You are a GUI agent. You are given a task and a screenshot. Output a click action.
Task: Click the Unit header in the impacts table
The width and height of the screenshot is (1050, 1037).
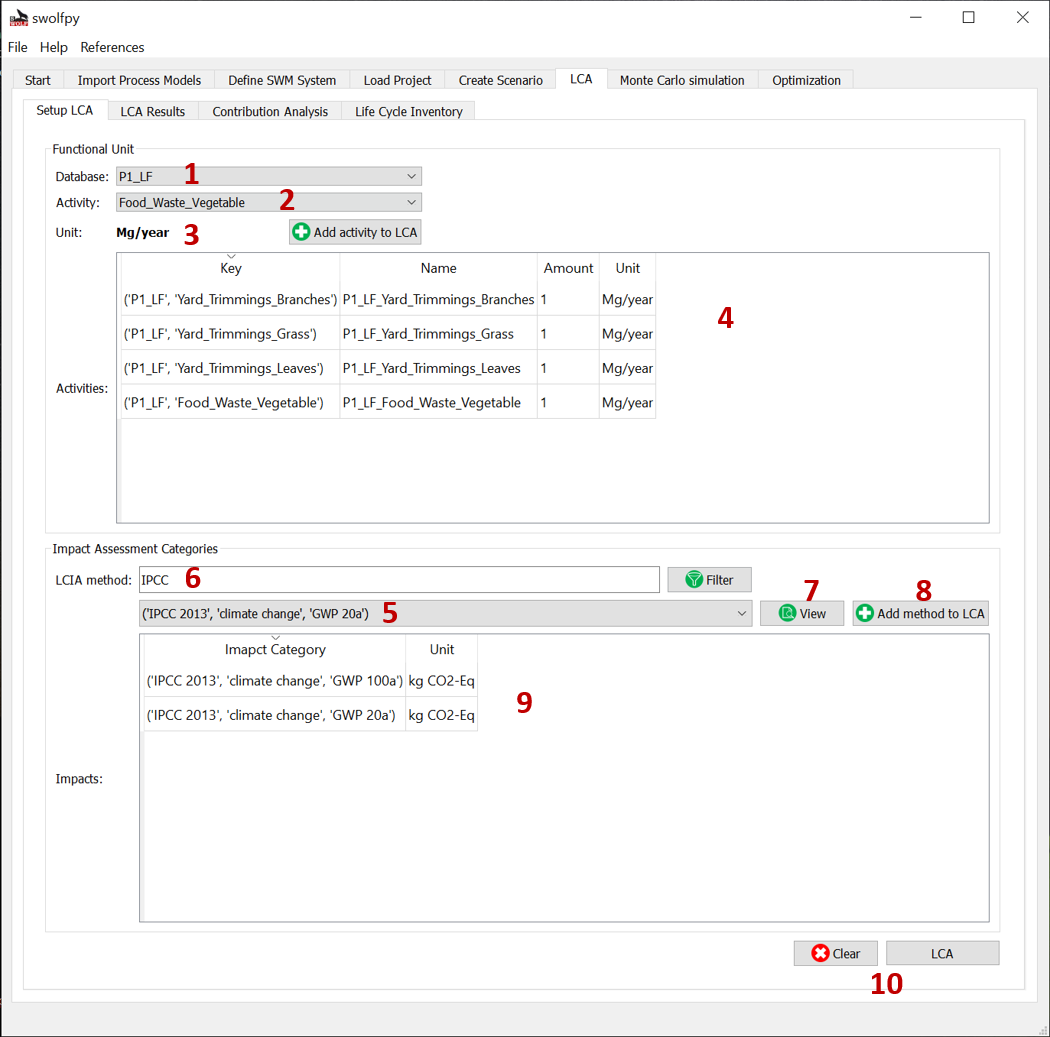[x=442, y=649]
